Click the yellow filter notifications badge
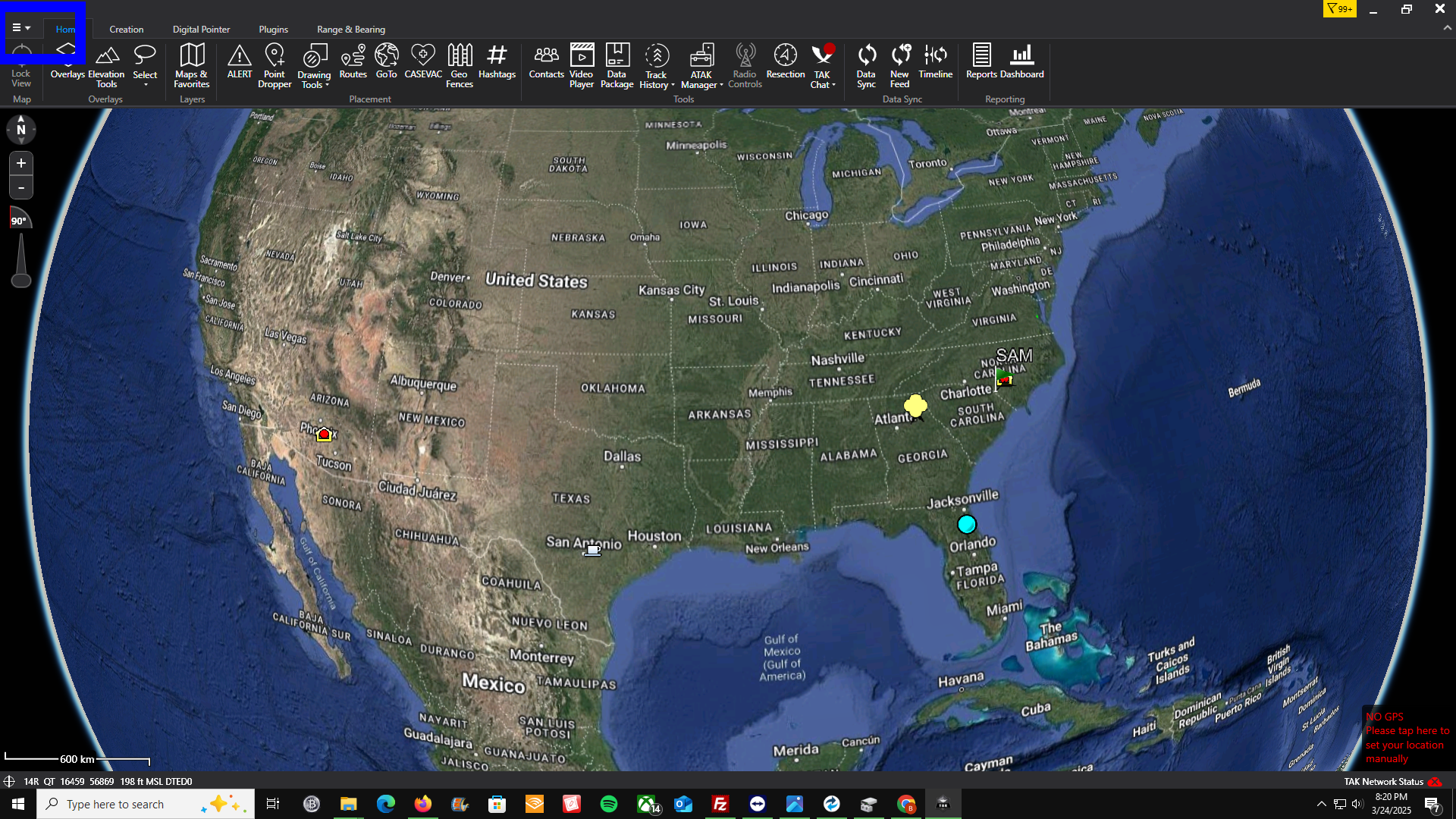 tap(1340, 9)
